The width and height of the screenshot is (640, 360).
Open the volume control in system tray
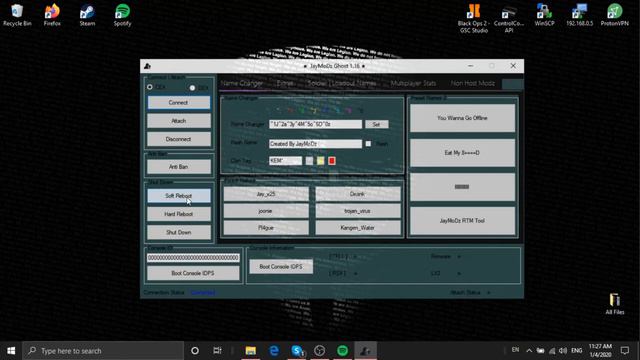pos(563,351)
